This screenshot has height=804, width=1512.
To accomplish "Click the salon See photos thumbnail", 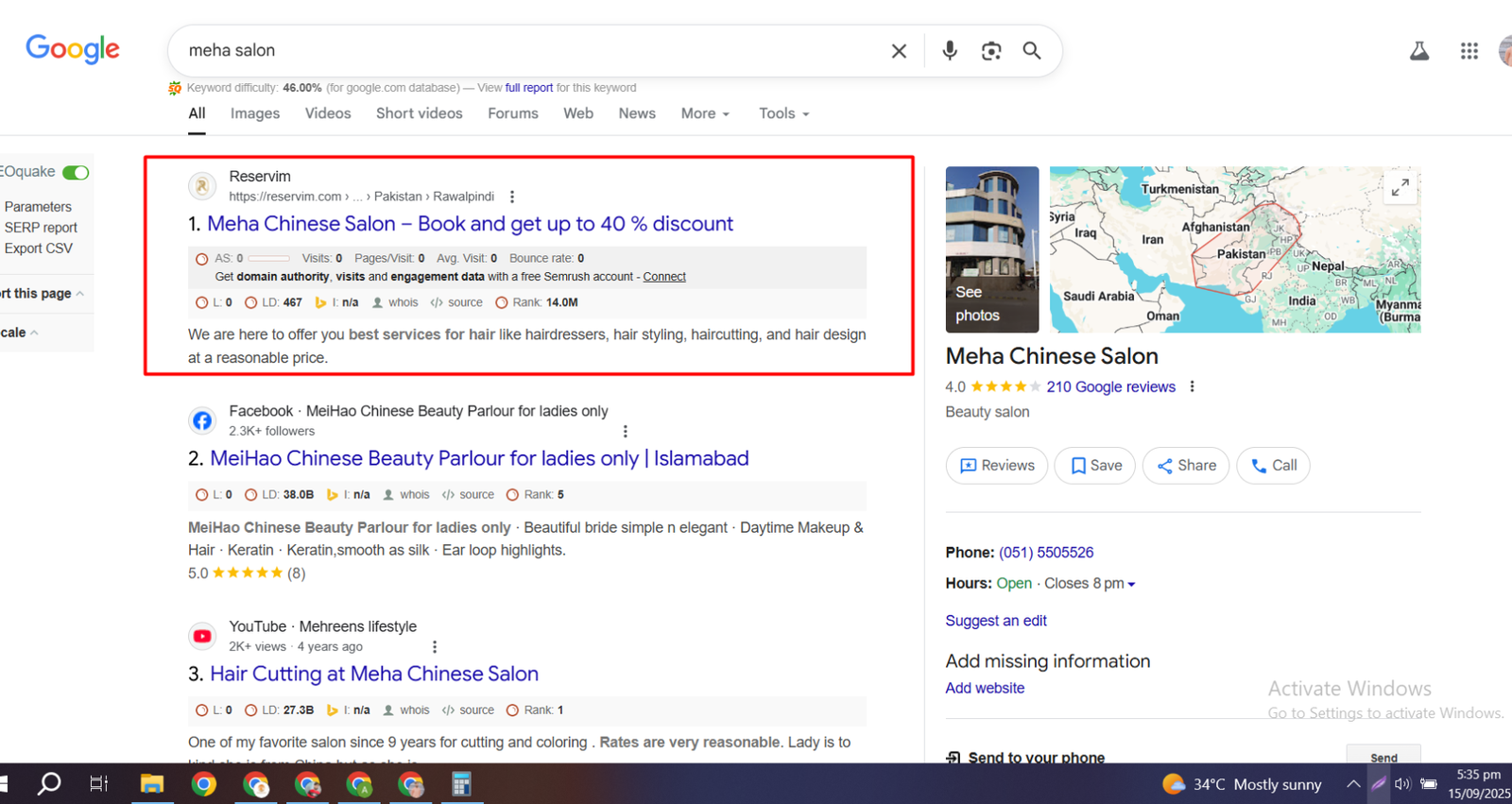I will coord(991,249).
